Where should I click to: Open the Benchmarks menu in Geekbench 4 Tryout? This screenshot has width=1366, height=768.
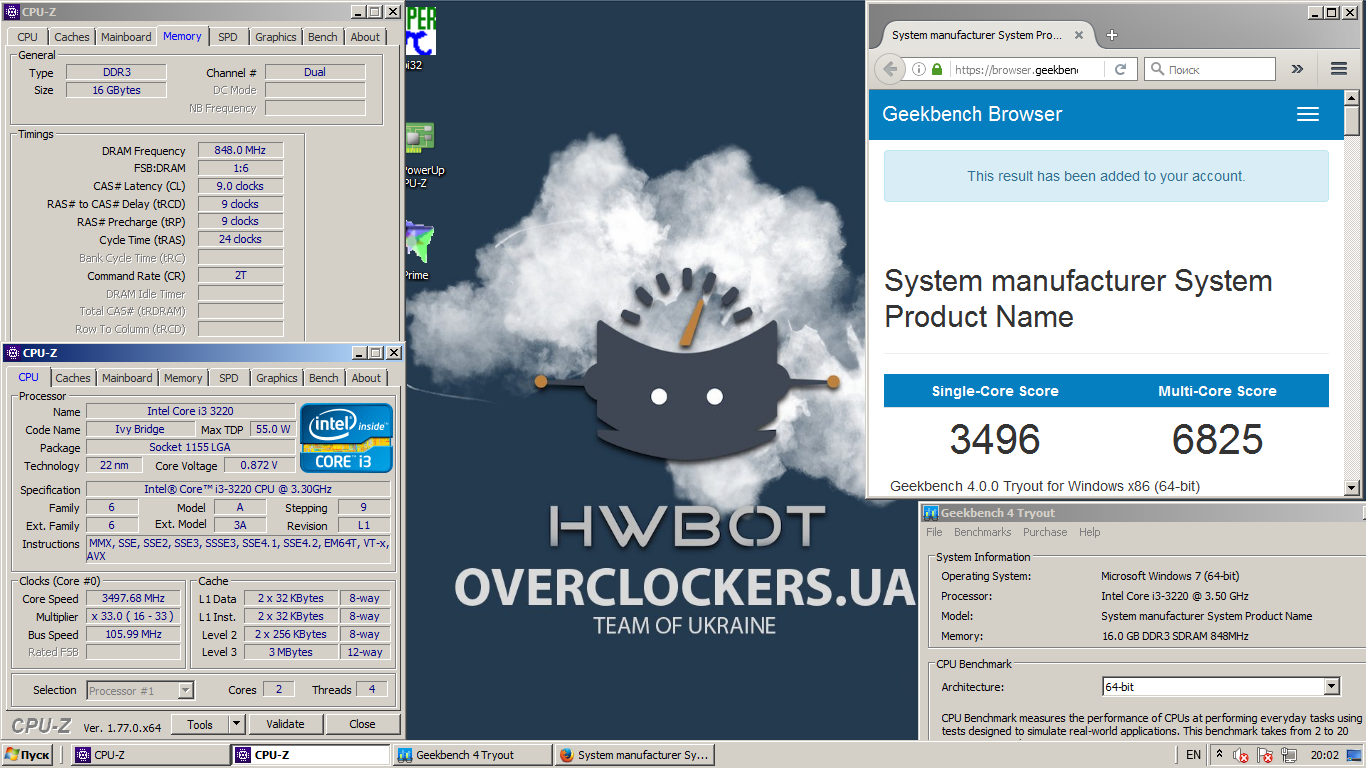pos(982,532)
